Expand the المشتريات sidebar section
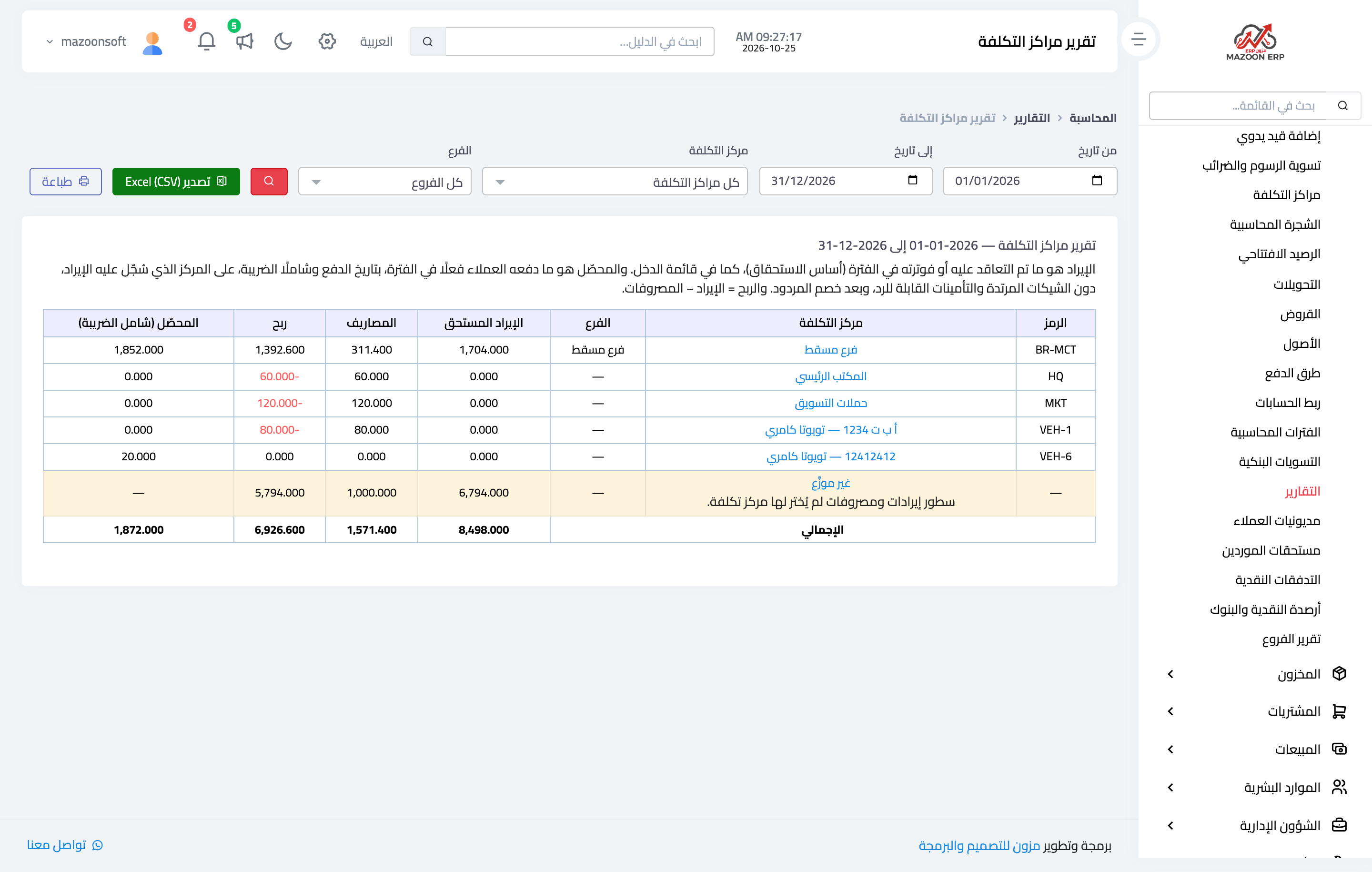This screenshot has width=1372, height=872. coord(1170,711)
